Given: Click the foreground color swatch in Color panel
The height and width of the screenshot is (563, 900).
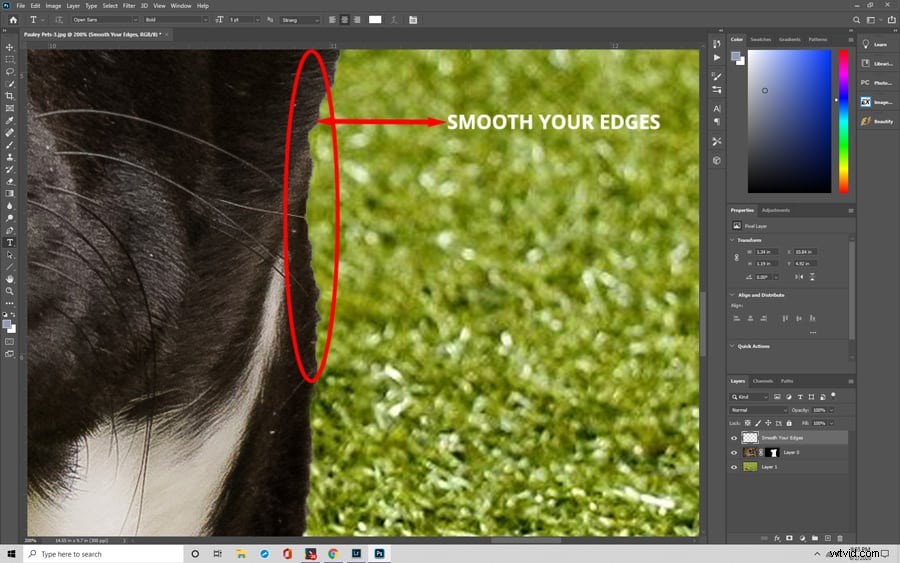Looking at the screenshot, I should (735, 56).
